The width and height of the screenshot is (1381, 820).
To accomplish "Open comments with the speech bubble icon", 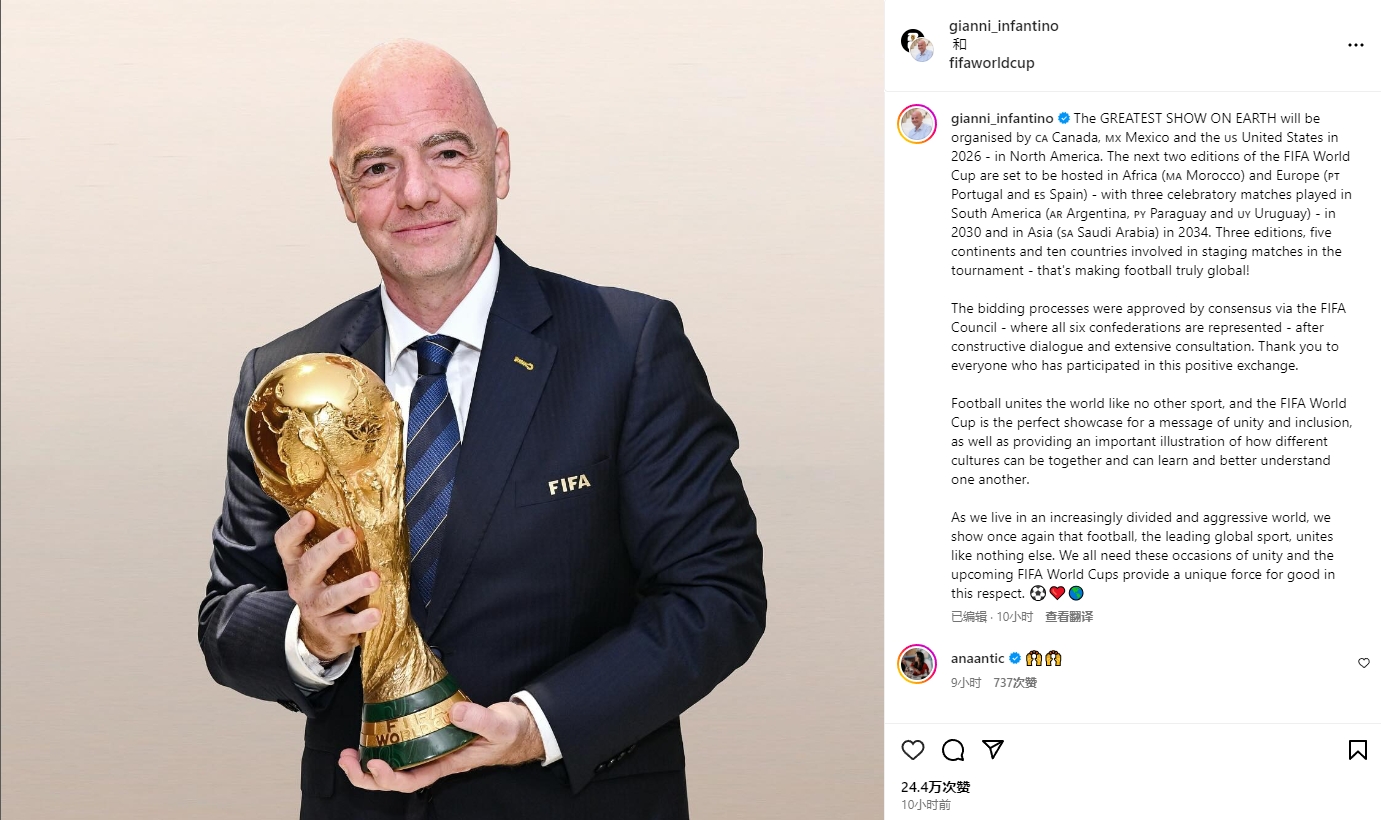I will point(953,750).
